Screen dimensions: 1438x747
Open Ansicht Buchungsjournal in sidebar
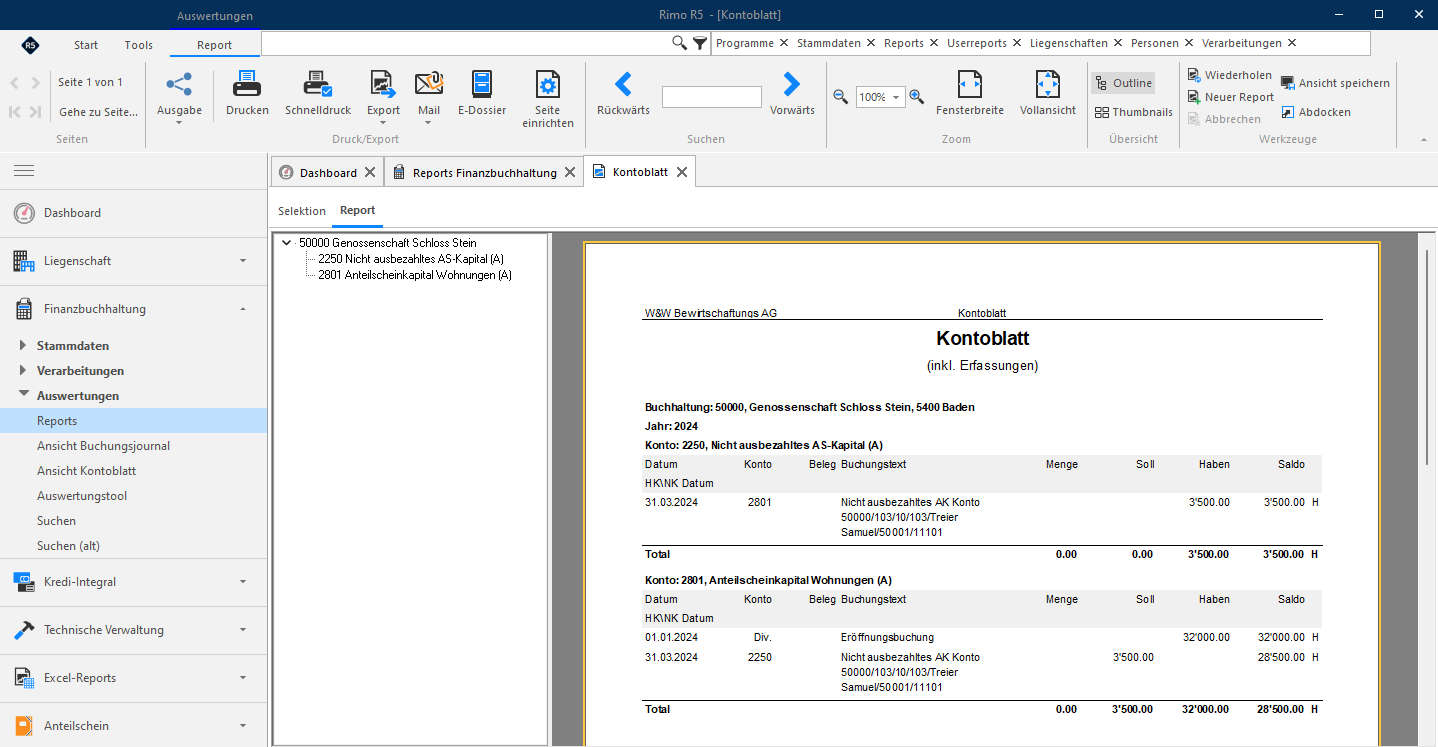[104, 446]
